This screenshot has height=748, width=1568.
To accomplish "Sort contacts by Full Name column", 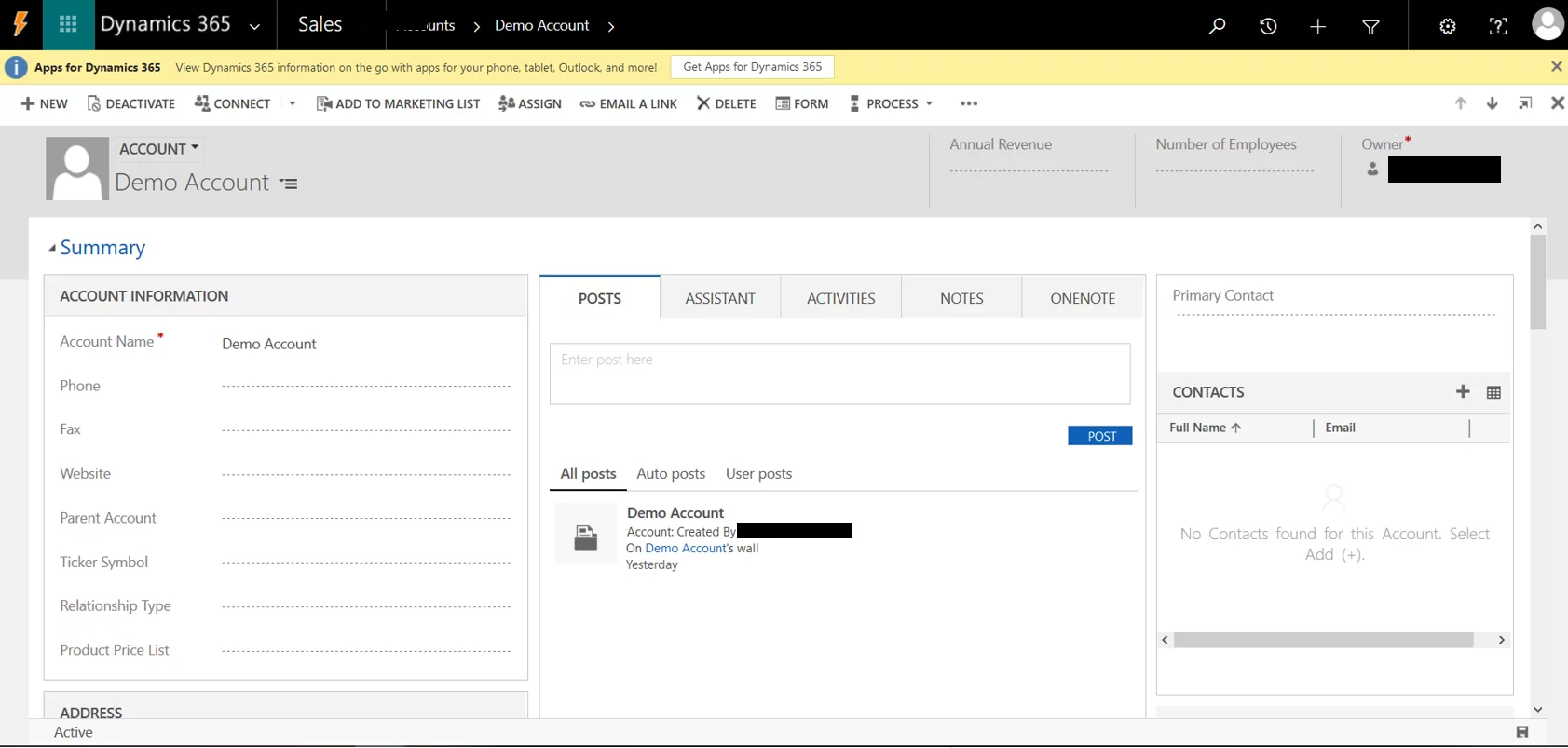I will (x=1205, y=428).
